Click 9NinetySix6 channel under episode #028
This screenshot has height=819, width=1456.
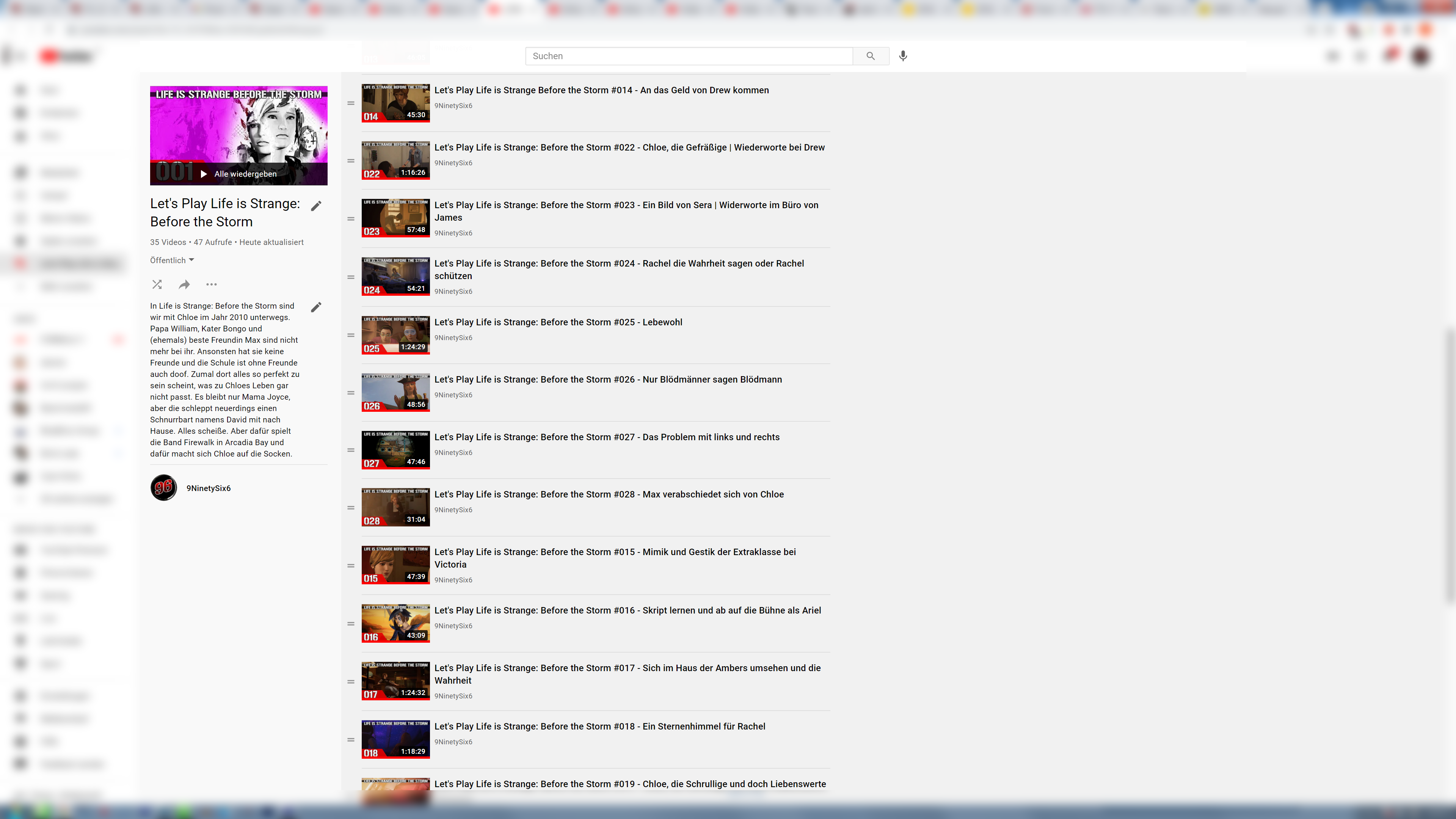click(x=453, y=510)
